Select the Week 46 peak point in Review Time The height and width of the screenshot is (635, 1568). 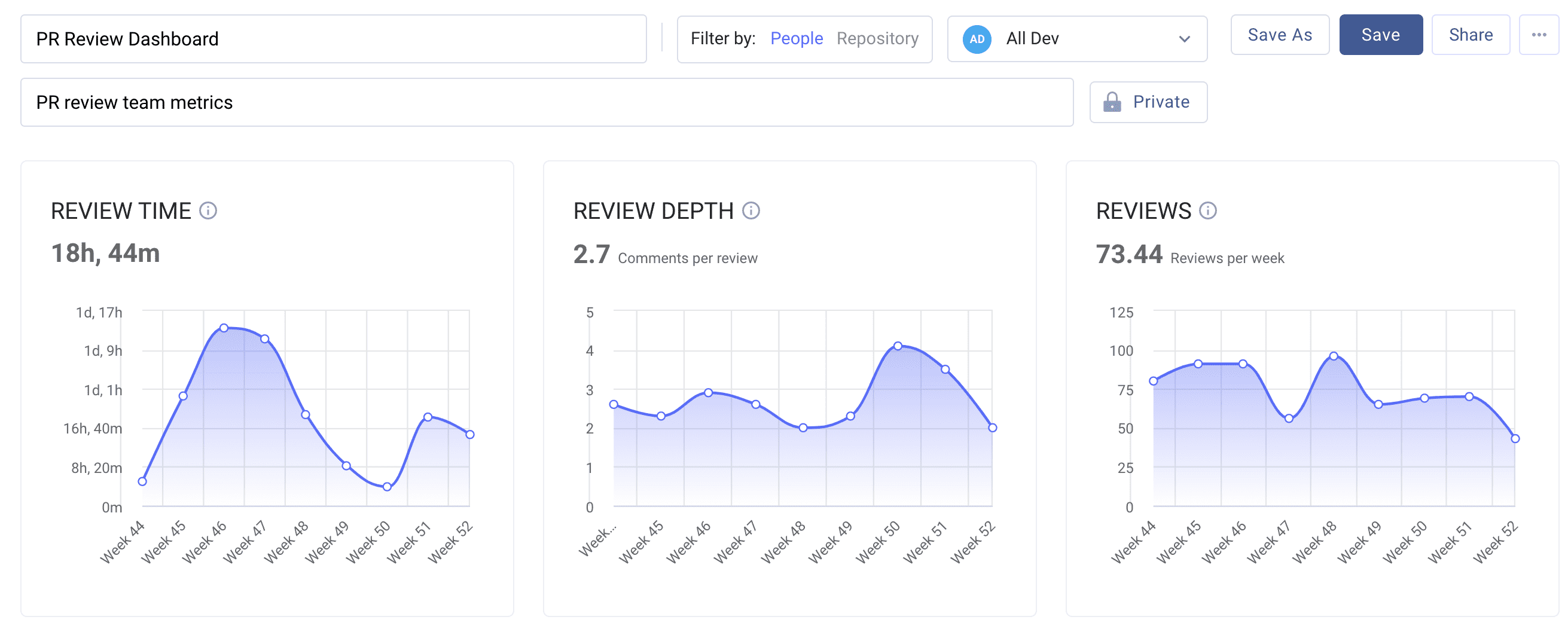coord(224,328)
